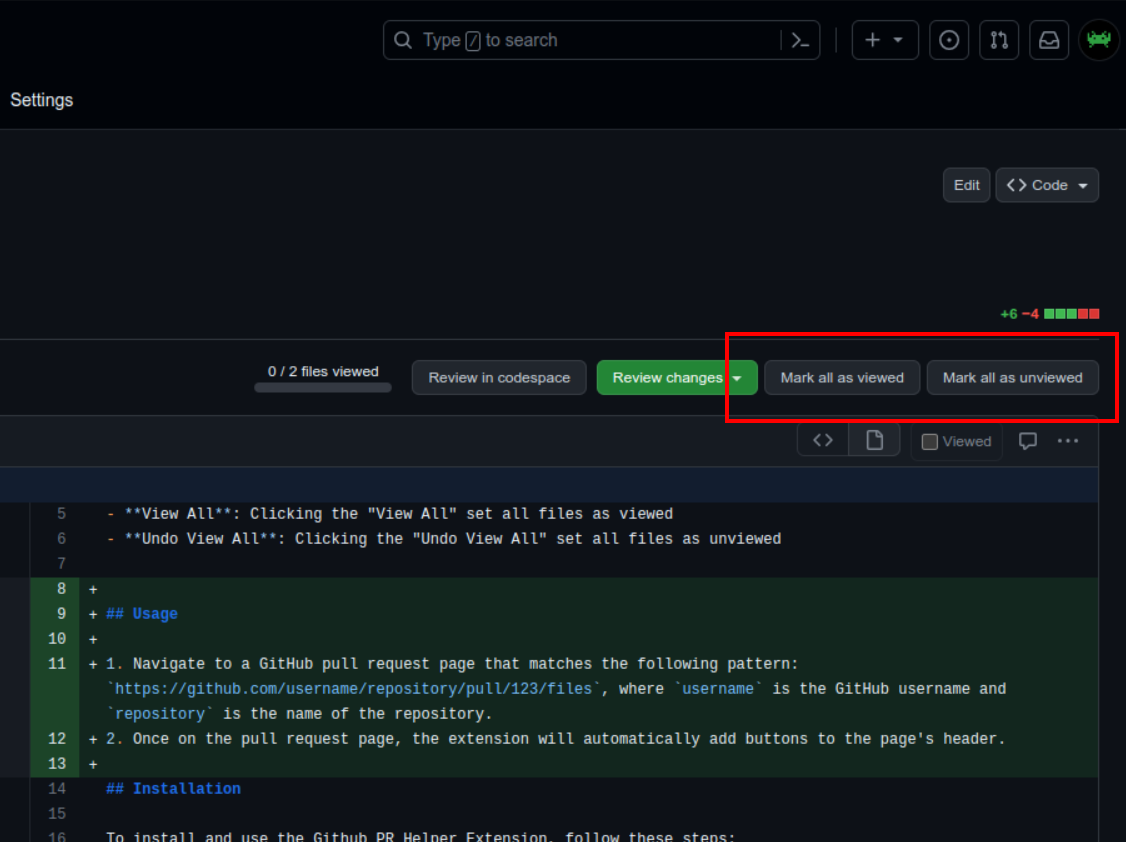Click the magnifier search icon
This screenshot has height=842, width=1126.
click(x=403, y=40)
